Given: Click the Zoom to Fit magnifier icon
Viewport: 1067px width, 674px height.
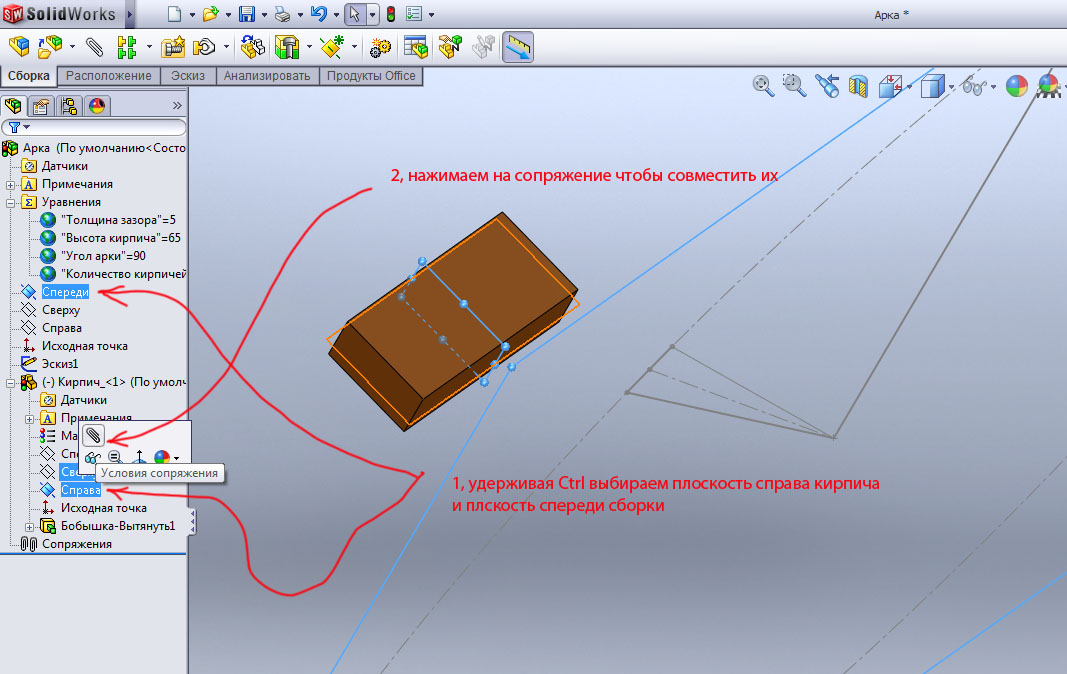Looking at the screenshot, I should (763, 86).
